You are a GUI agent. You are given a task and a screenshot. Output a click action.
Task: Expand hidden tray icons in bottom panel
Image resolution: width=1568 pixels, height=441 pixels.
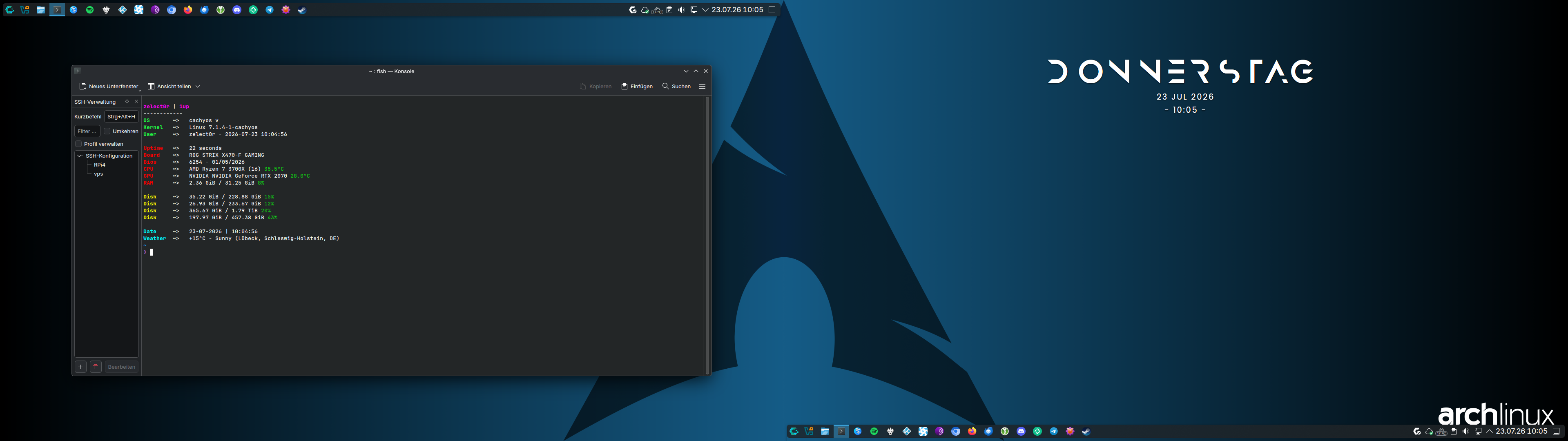1490,431
